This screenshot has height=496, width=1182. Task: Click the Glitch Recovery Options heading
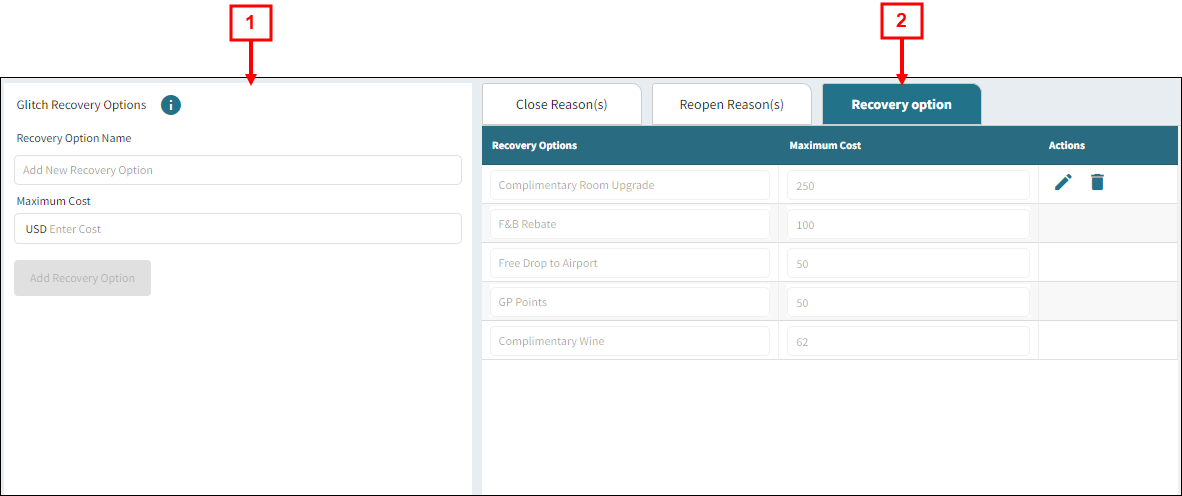point(81,105)
